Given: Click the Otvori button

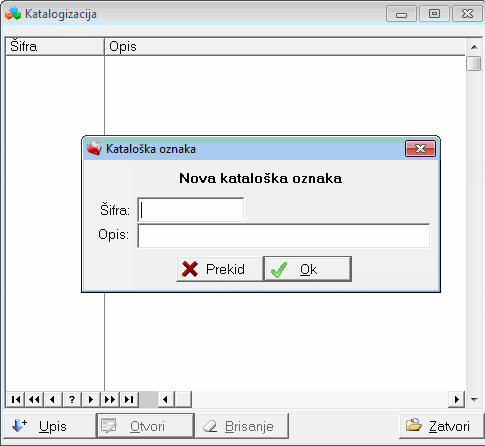Looking at the screenshot, I should 145,426.
